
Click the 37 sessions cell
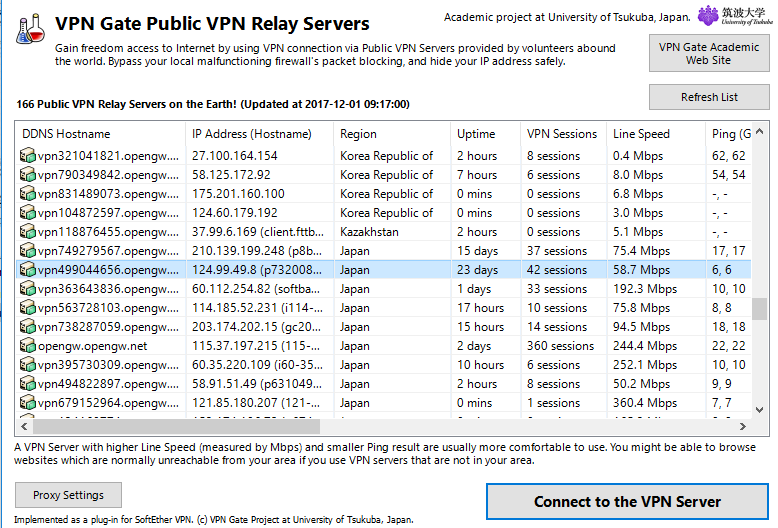click(557, 251)
